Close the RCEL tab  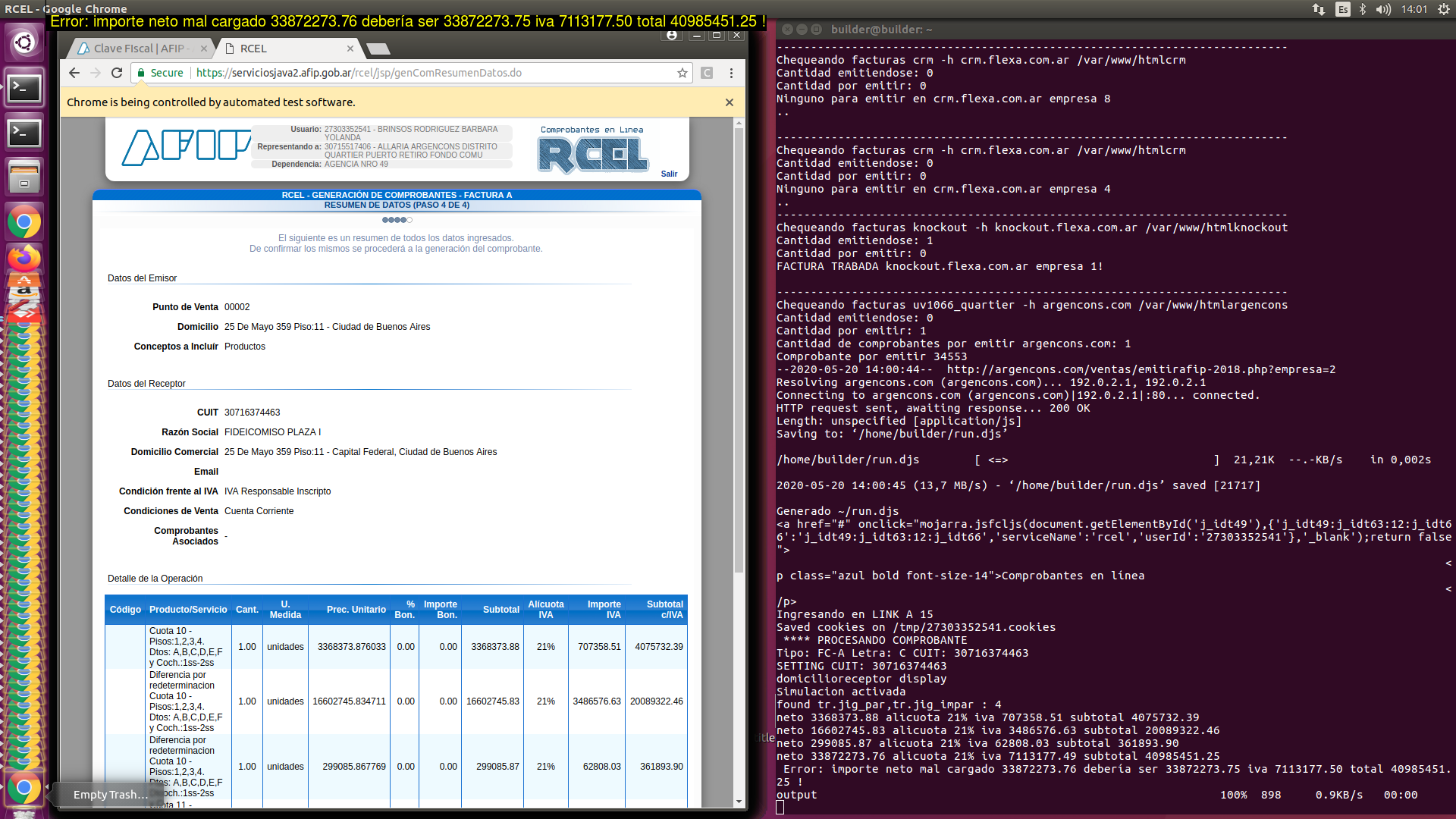coord(350,49)
